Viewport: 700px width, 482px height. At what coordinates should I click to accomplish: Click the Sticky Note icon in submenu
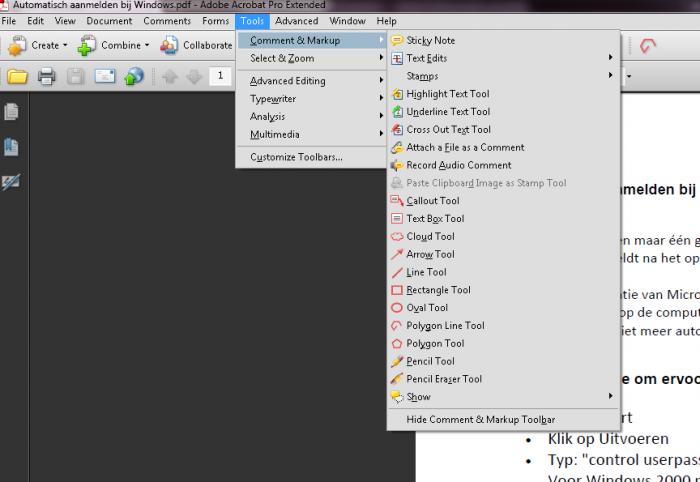click(397, 41)
